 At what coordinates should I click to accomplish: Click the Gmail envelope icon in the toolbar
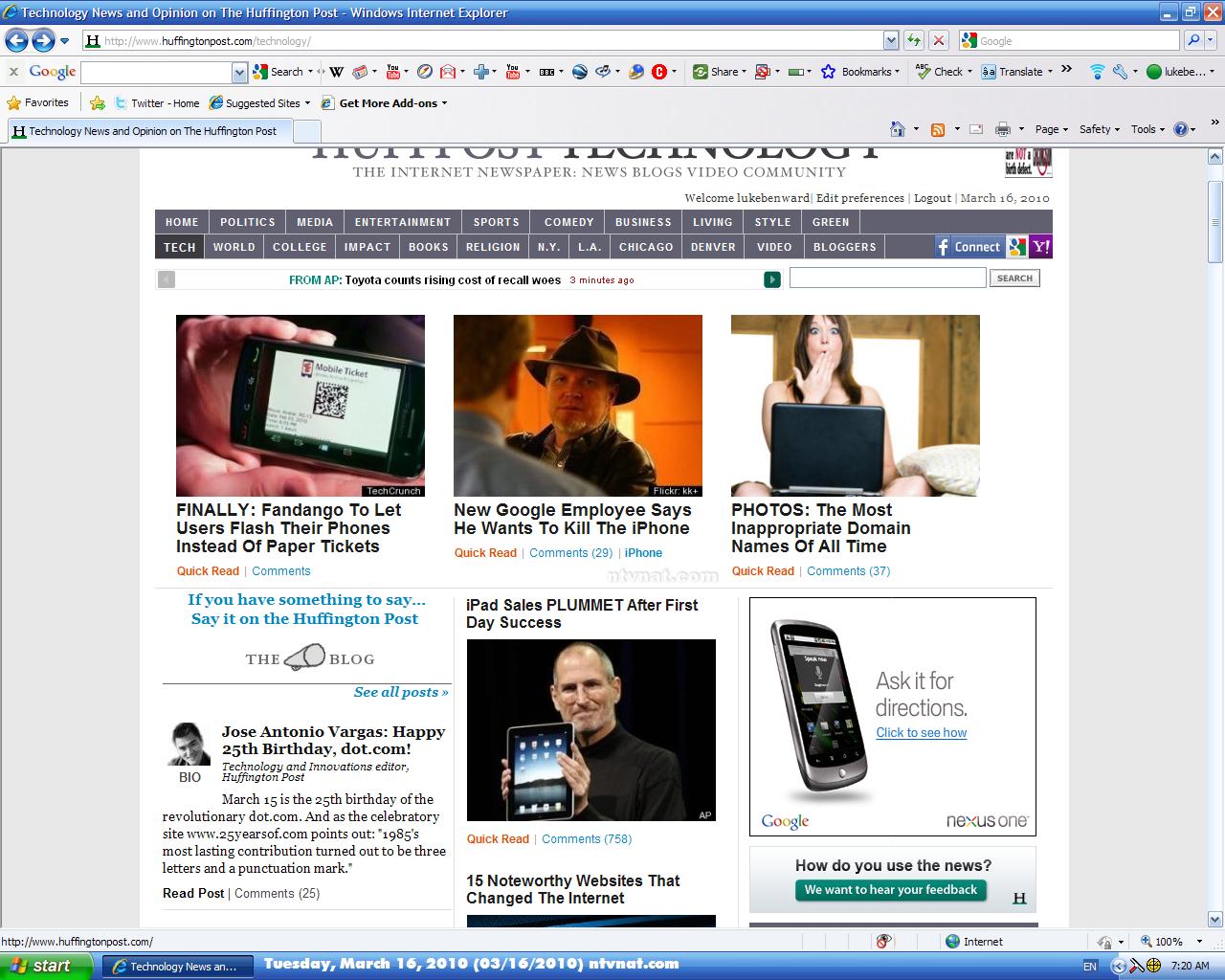point(449,72)
